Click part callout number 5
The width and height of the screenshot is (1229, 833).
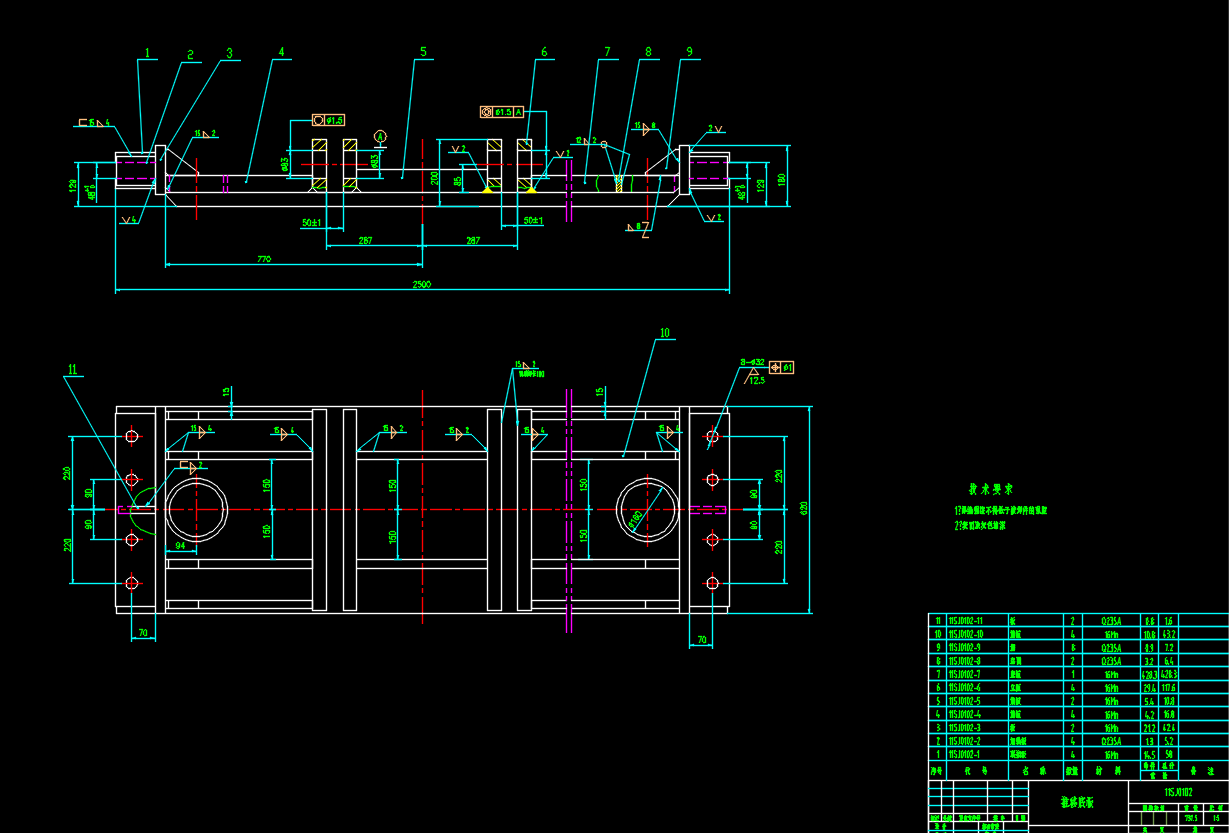coord(423,51)
